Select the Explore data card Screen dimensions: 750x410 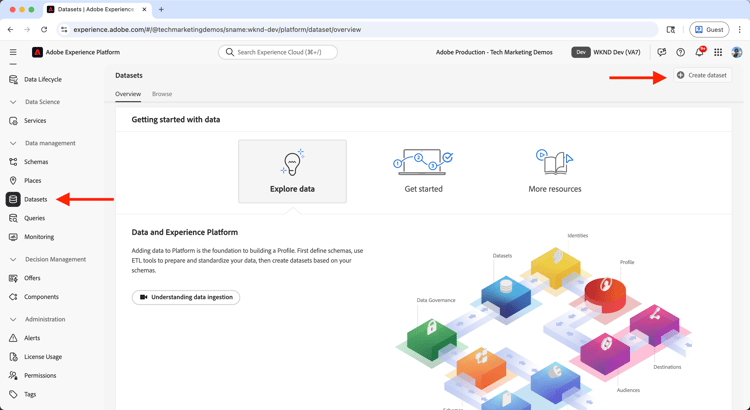point(292,171)
